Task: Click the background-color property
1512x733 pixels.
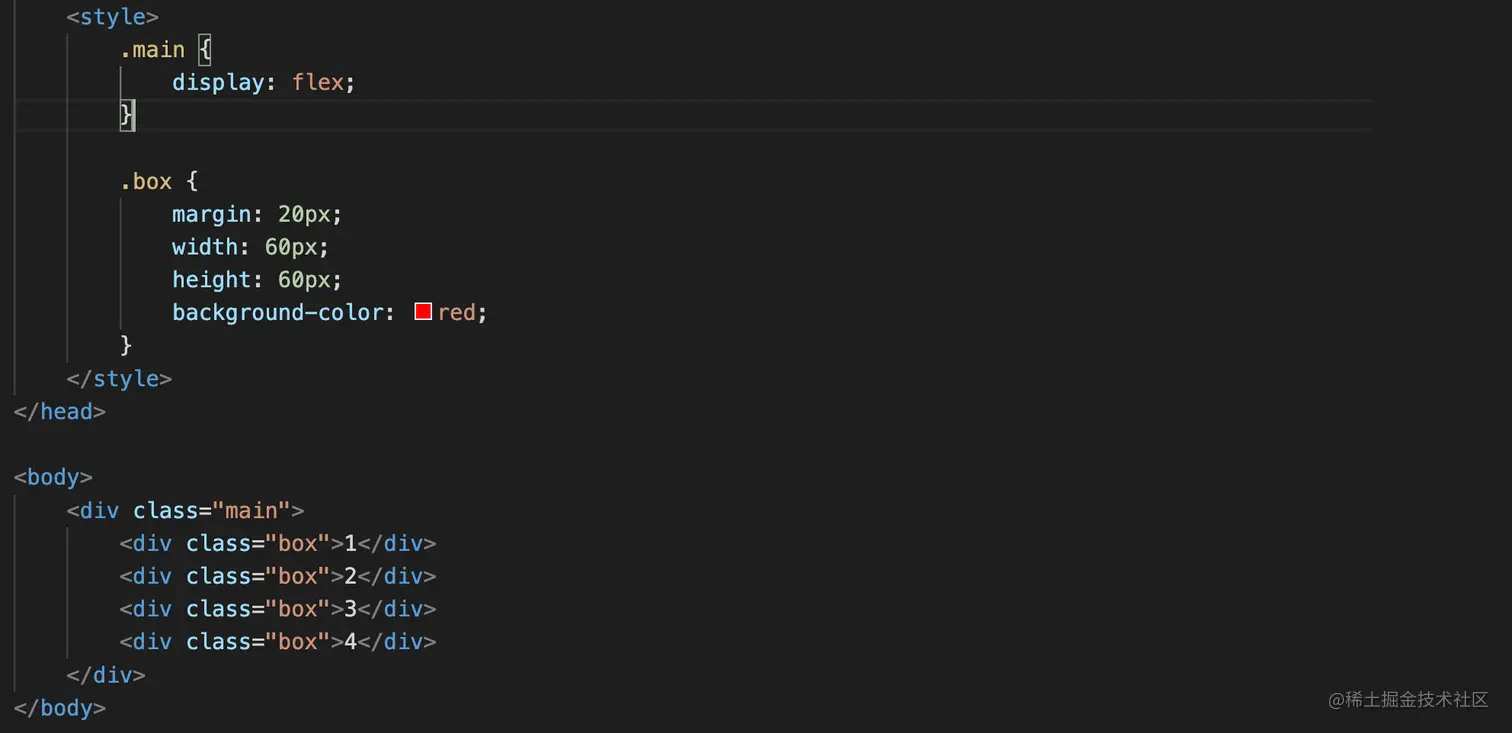Action: click(277, 313)
